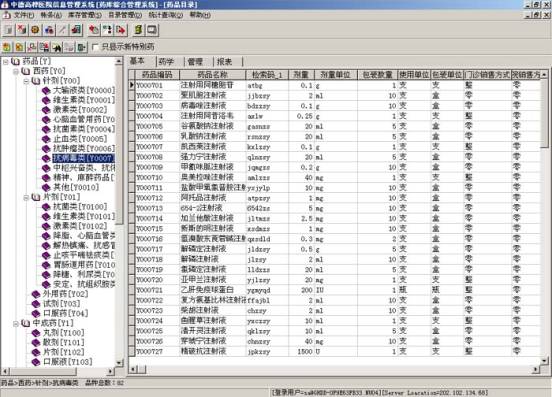The image size is (552, 397).
Task: Click the tree panel's scroll down arrow
Action: click(119, 362)
